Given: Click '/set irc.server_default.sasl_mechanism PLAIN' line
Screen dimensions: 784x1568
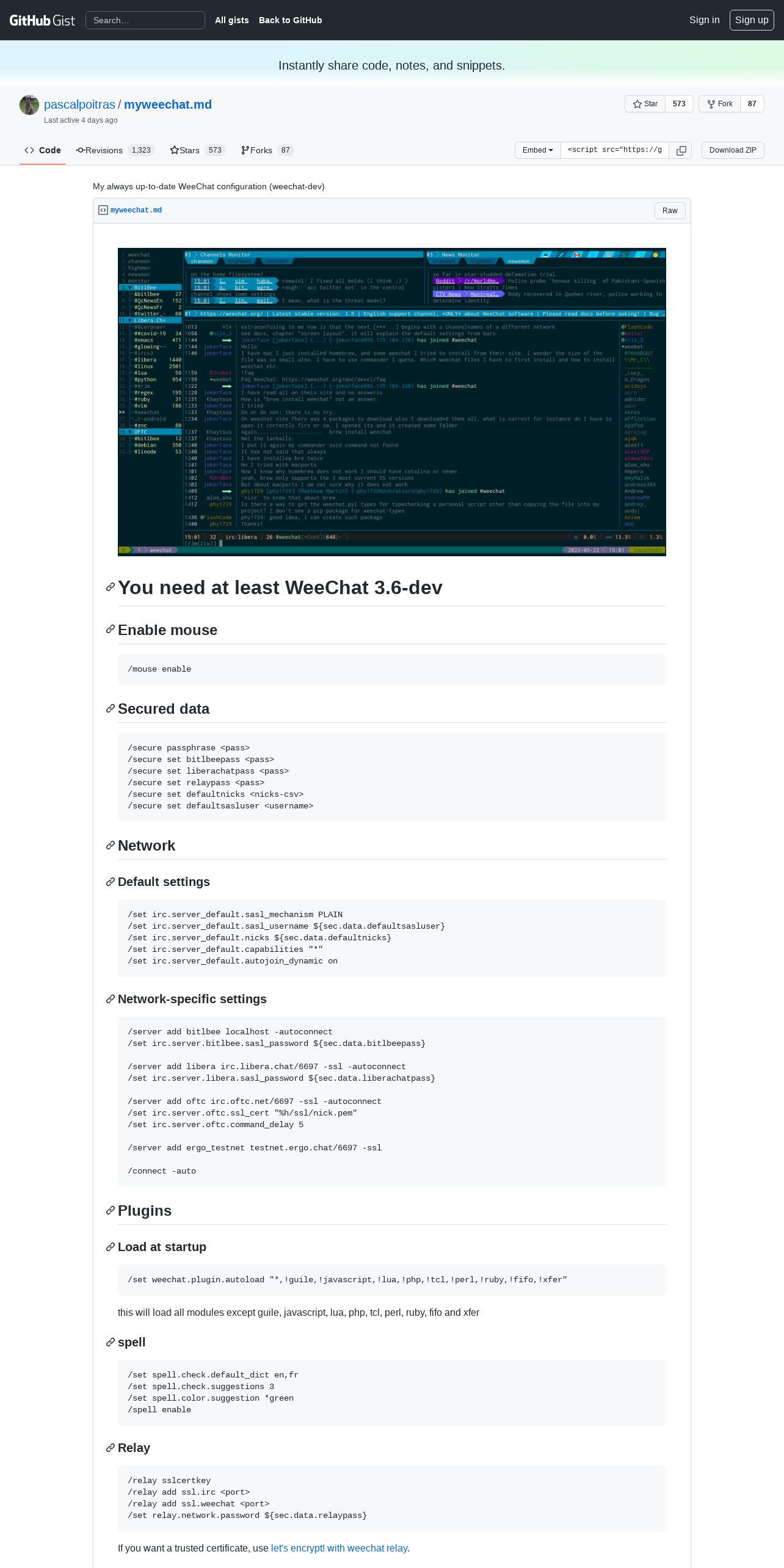Looking at the screenshot, I should click(x=235, y=915).
